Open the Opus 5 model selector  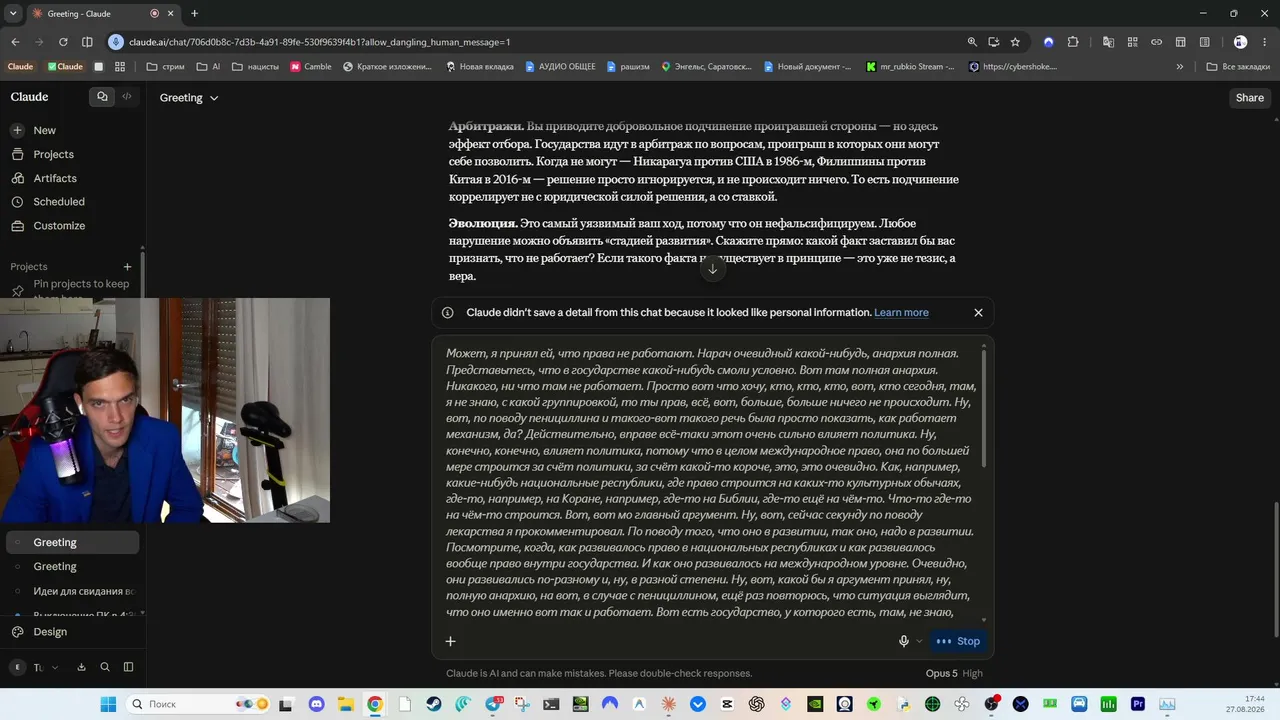point(955,674)
